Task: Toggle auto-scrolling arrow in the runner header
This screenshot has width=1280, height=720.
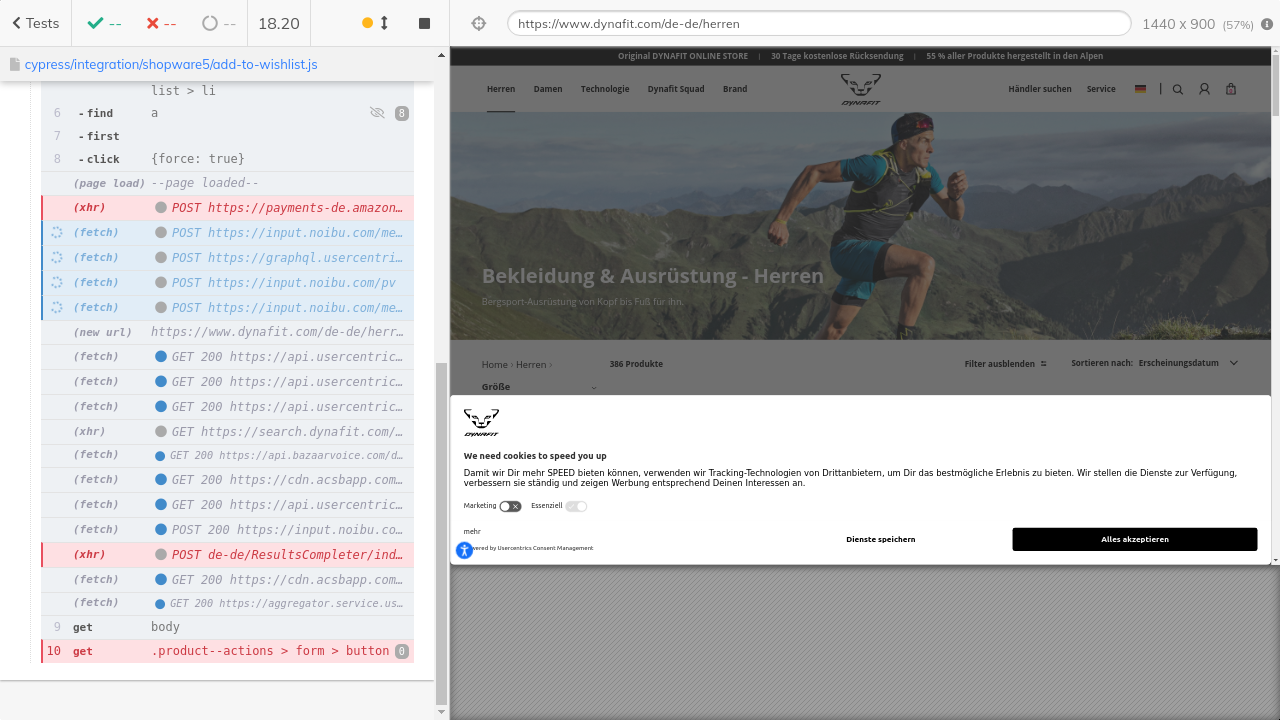Action: pyautogui.click(x=384, y=23)
